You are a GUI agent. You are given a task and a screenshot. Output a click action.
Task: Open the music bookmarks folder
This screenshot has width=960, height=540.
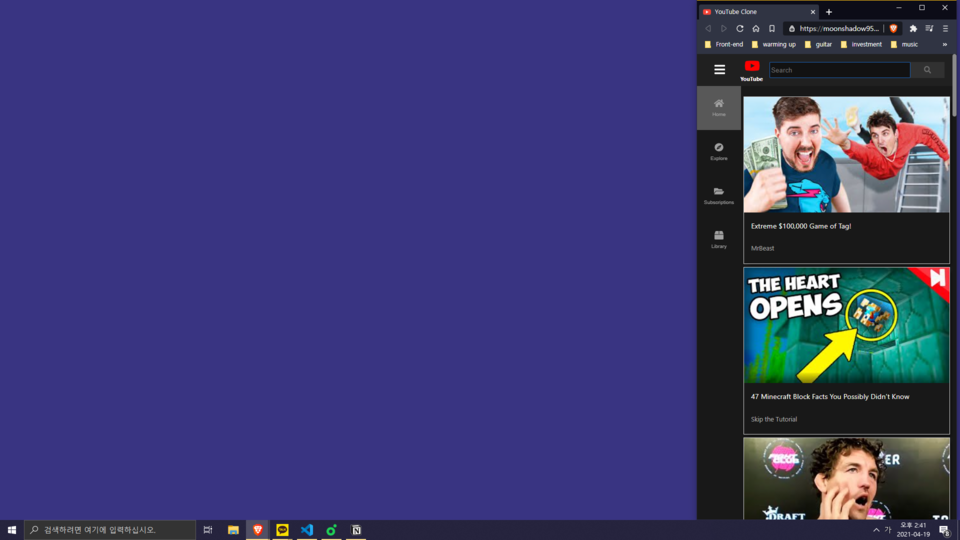(x=904, y=45)
